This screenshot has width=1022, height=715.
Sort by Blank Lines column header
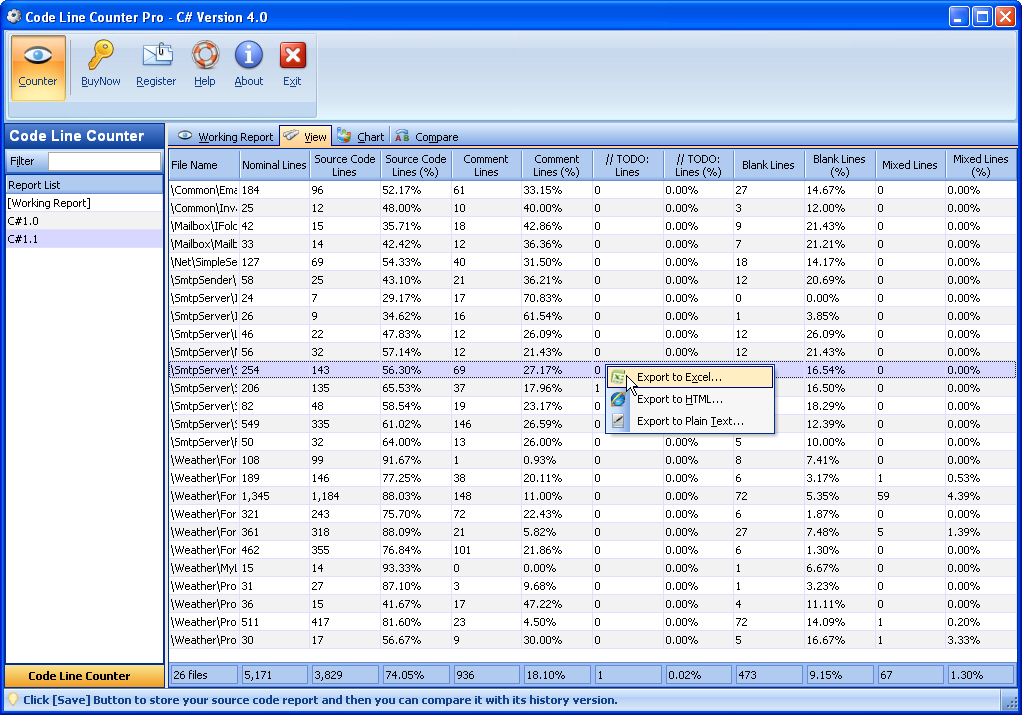click(x=768, y=165)
